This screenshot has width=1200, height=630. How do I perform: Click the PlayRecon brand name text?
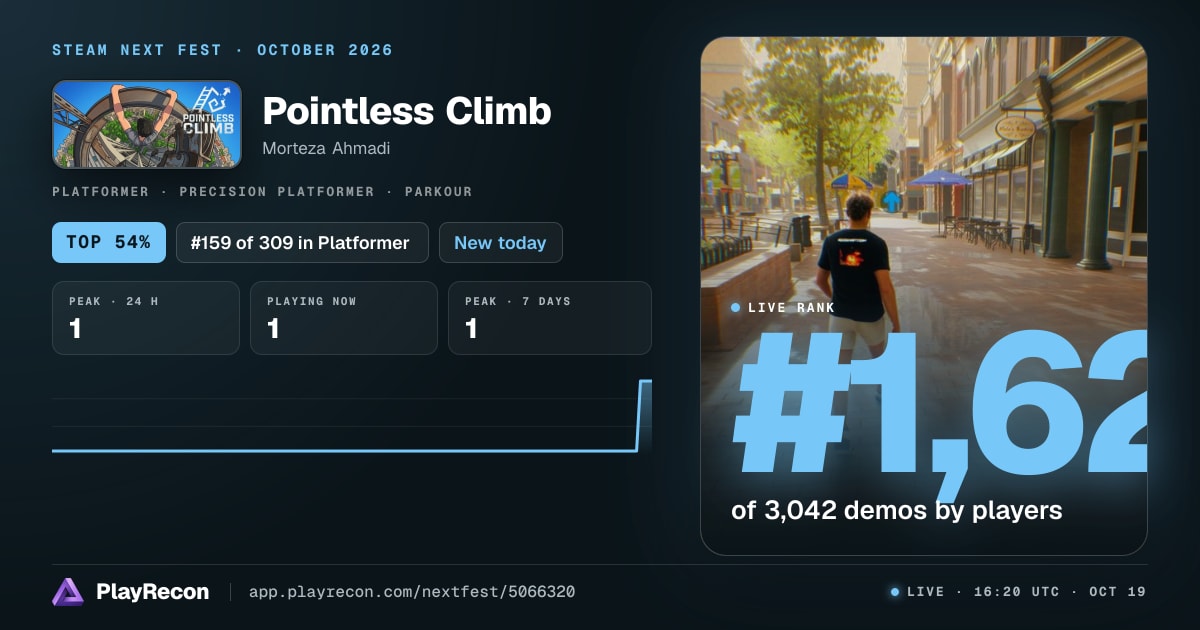pyautogui.click(x=153, y=592)
